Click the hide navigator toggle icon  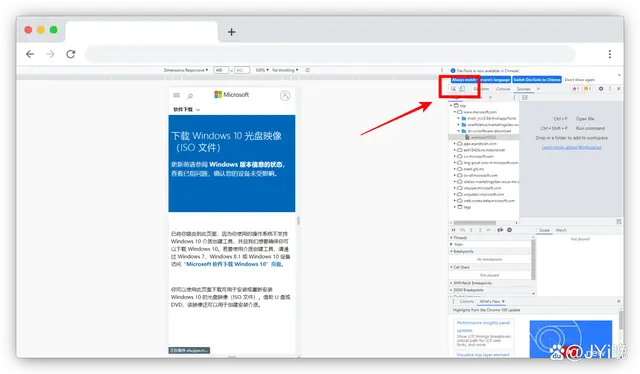(x=525, y=98)
